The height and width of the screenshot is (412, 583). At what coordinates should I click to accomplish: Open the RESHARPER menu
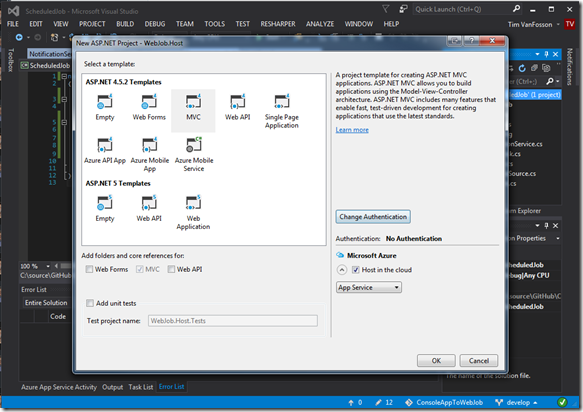[278, 24]
